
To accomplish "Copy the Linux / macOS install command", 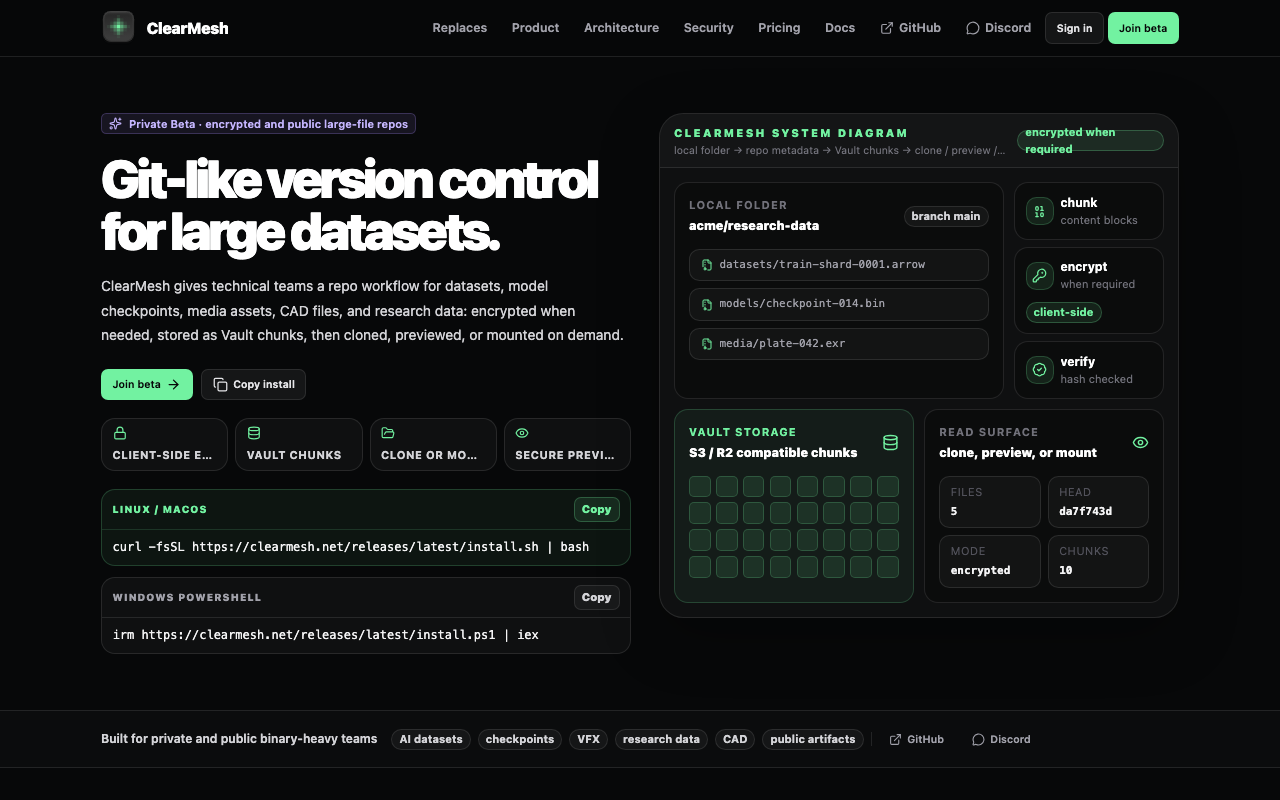I will (x=596, y=509).
